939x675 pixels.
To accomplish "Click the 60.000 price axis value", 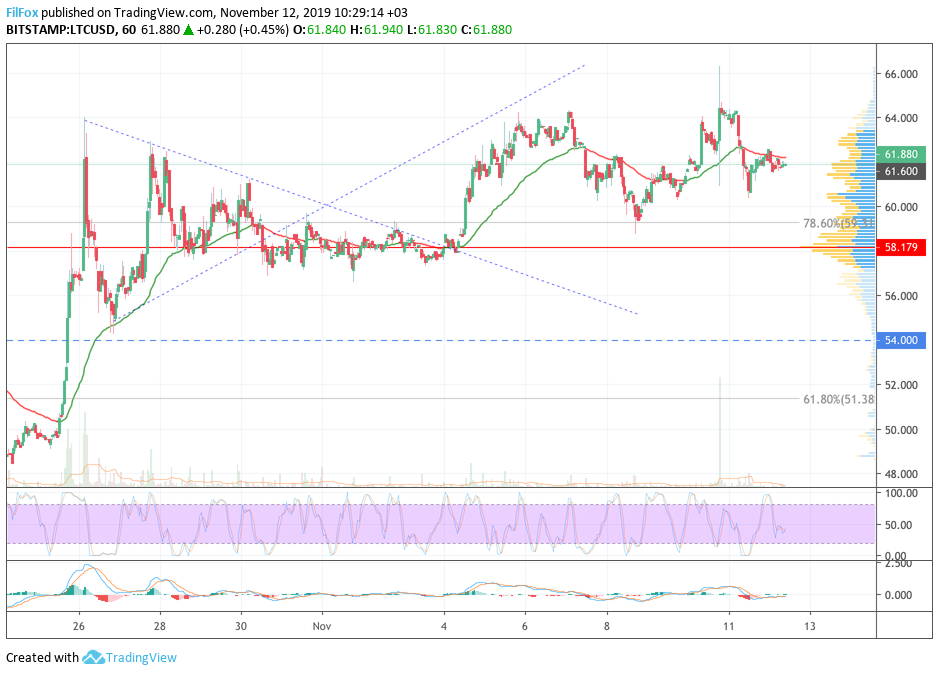I will [901, 207].
